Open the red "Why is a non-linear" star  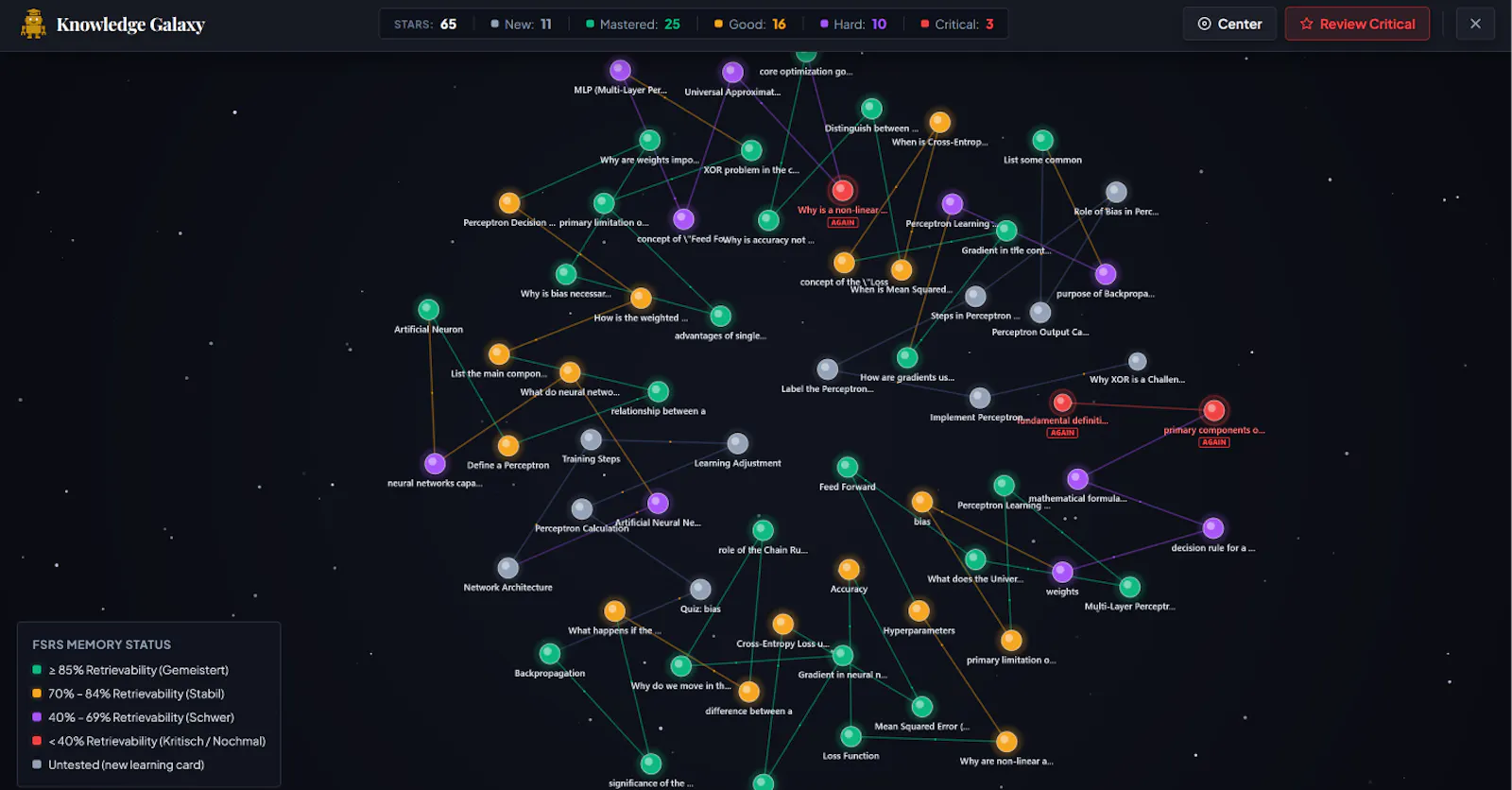(x=842, y=190)
